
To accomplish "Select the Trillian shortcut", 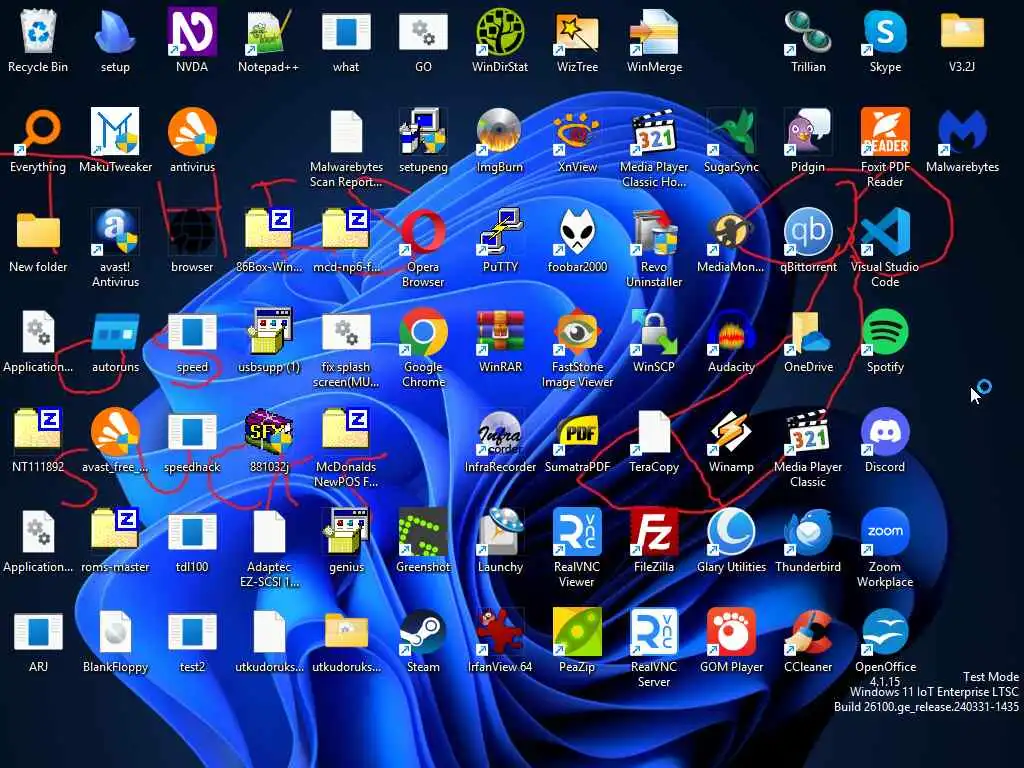I will (x=808, y=31).
